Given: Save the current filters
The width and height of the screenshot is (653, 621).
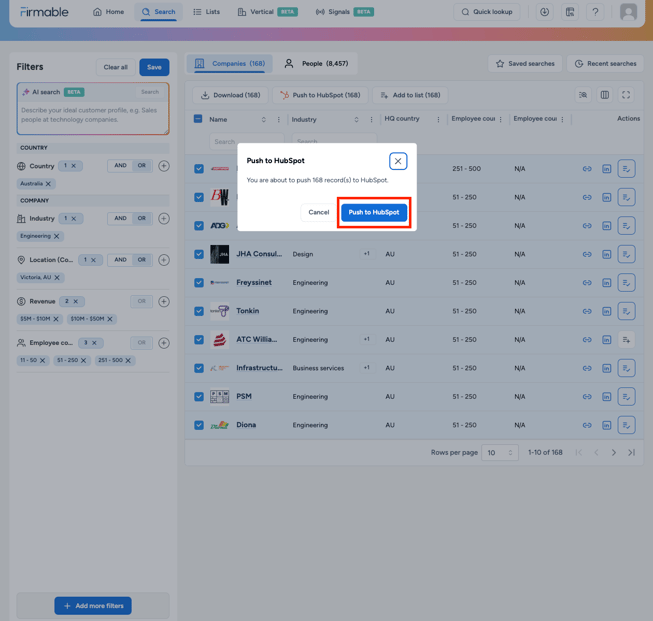Looking at the screenshot, I should [x=154, y=67].
